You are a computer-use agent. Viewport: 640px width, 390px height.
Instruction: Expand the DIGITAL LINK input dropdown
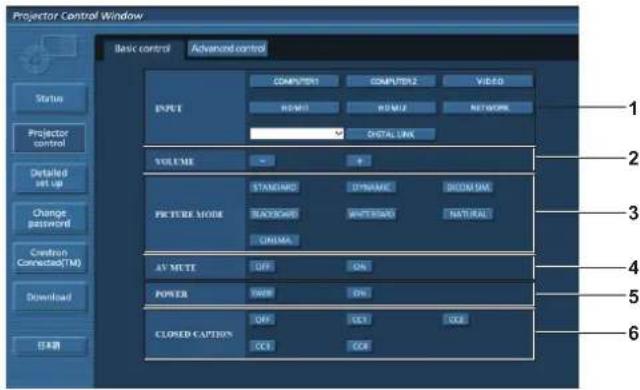click(297, 133)
